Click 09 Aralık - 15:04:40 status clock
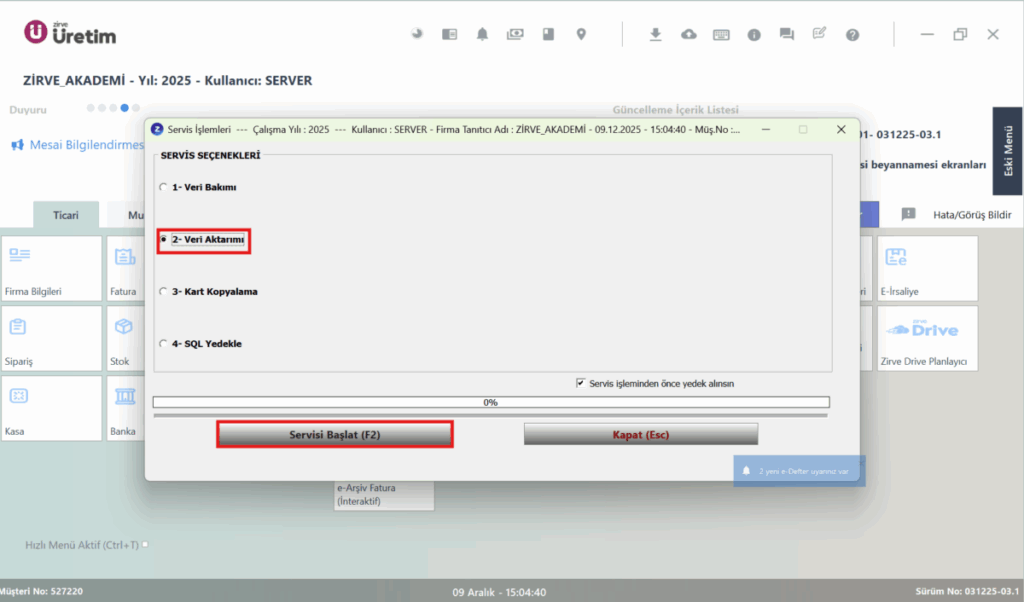 point(499,592)
